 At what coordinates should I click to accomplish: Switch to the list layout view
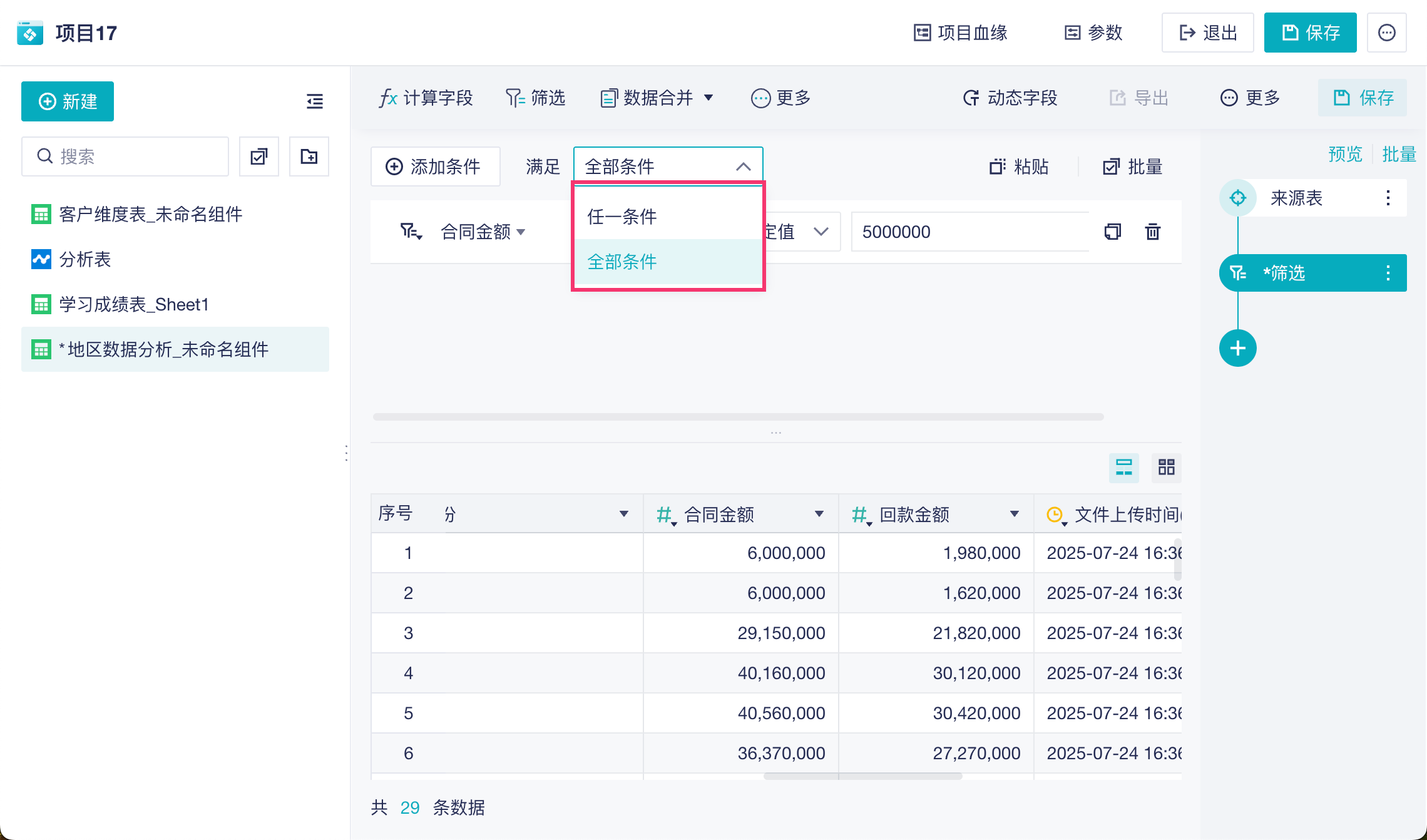tap(1123, 467)
